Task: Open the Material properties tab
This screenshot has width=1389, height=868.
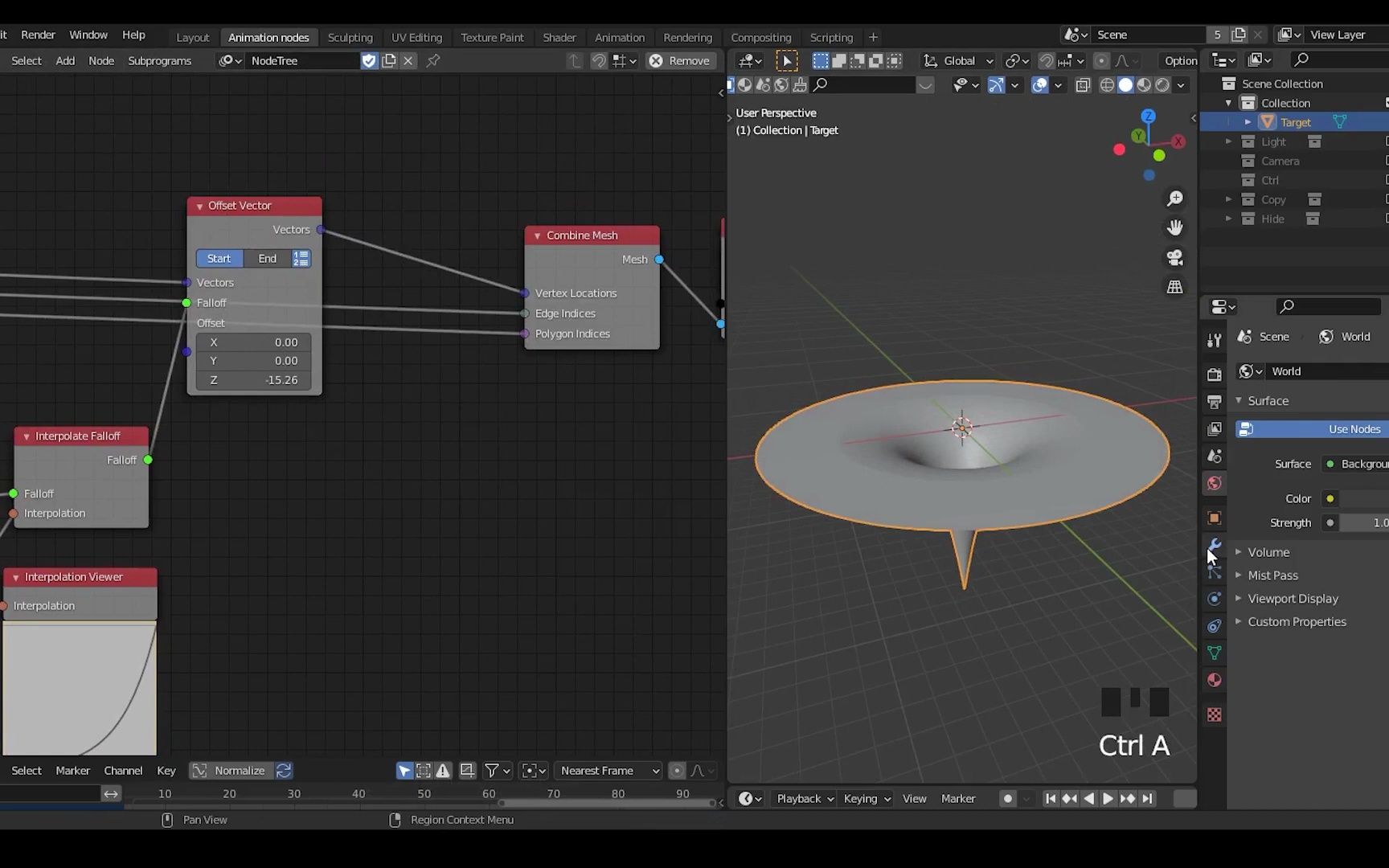Action: [x=1214, y=680]
